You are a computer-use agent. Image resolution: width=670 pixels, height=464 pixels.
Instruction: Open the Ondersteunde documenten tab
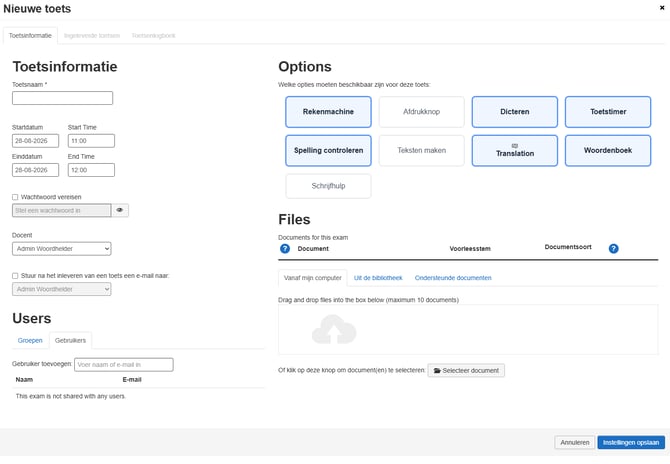click(x=453, y=278)
